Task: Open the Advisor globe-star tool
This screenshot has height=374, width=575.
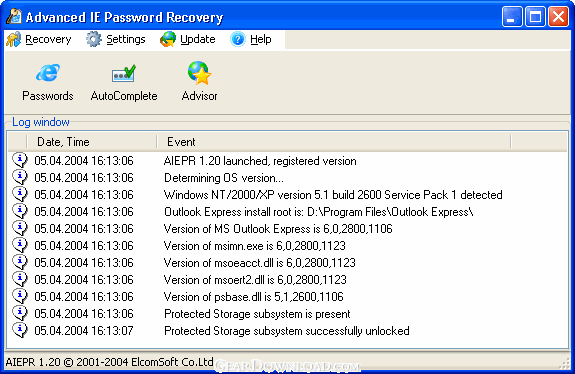Action: coord(199,81)
